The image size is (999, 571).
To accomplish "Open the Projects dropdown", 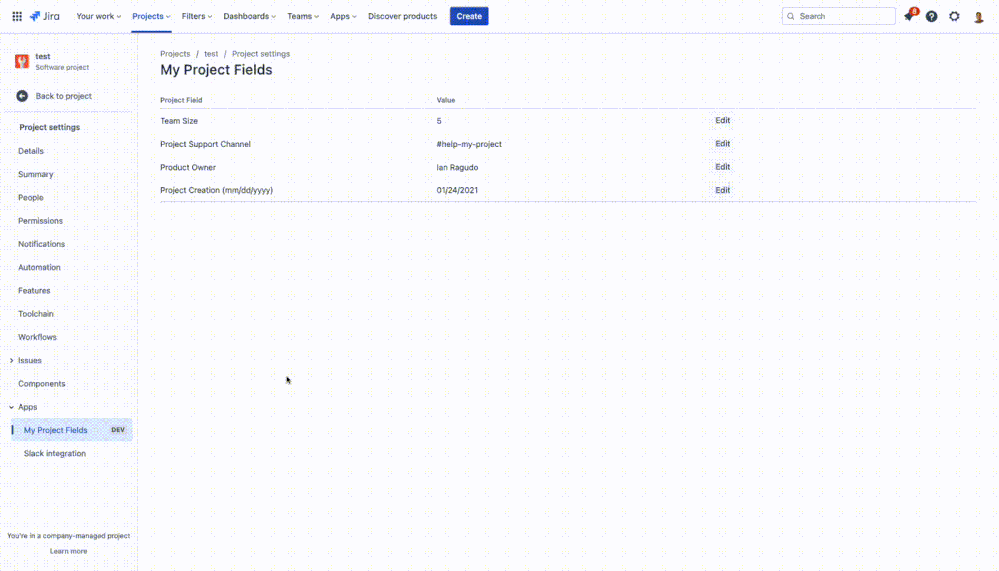I will click(x=151, y=17).
